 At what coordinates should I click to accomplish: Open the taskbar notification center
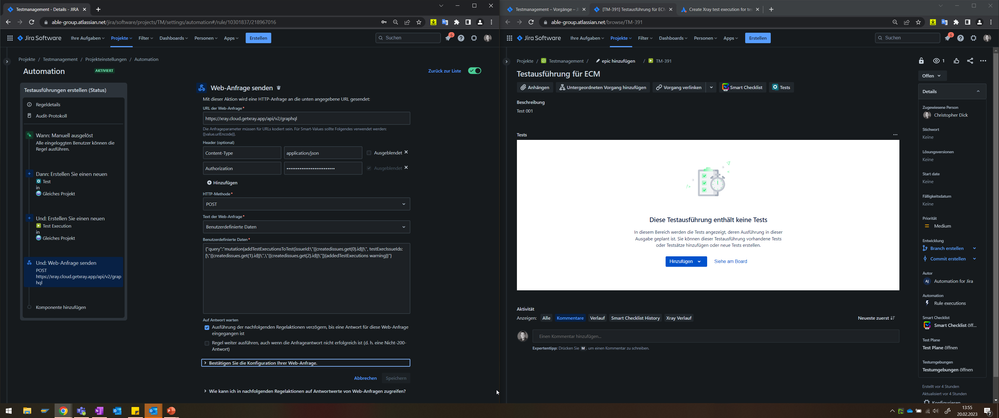click(x=988, y=411)
